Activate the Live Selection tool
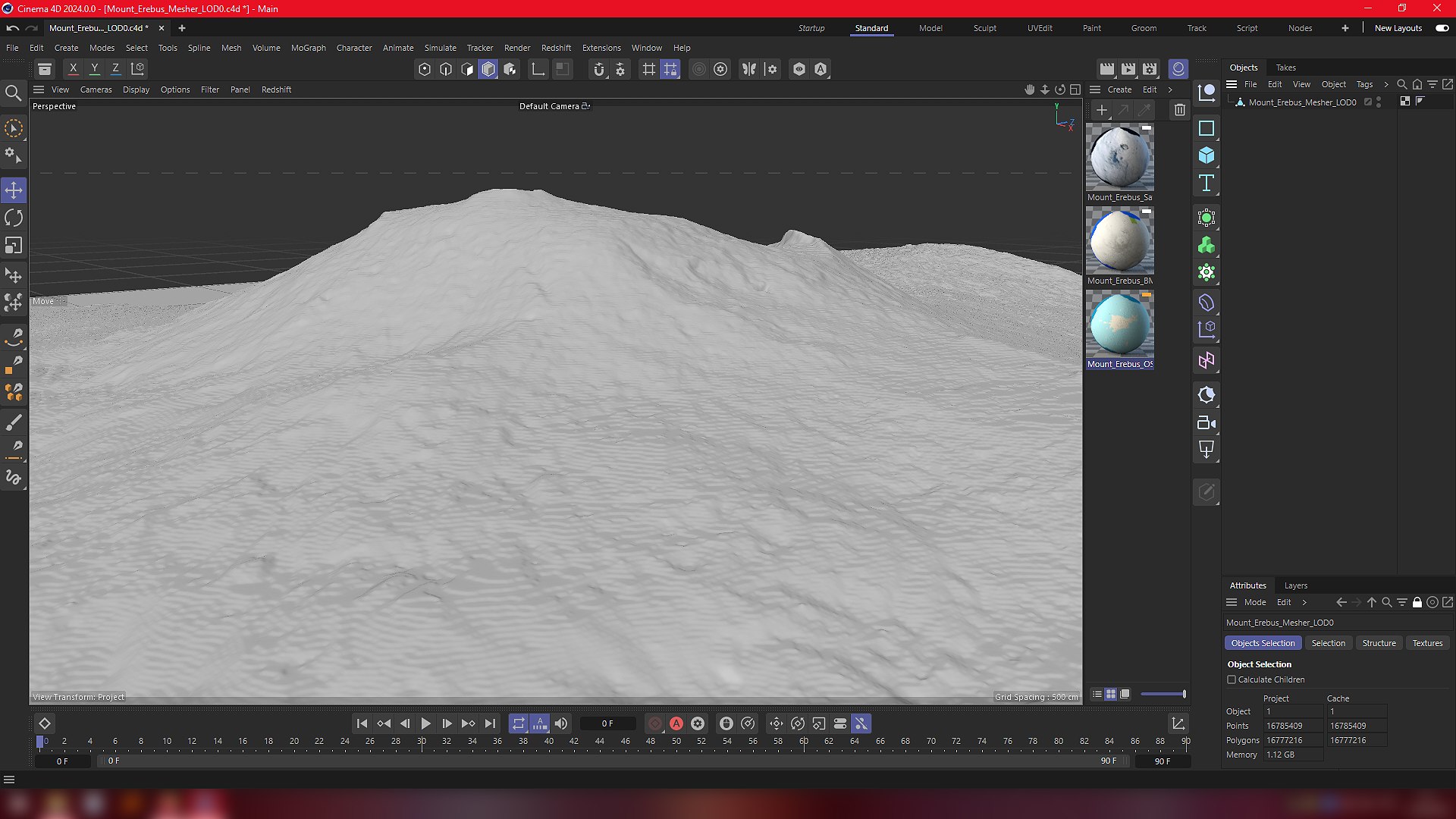The image size is (1456, 819). (x=14, y=129)
